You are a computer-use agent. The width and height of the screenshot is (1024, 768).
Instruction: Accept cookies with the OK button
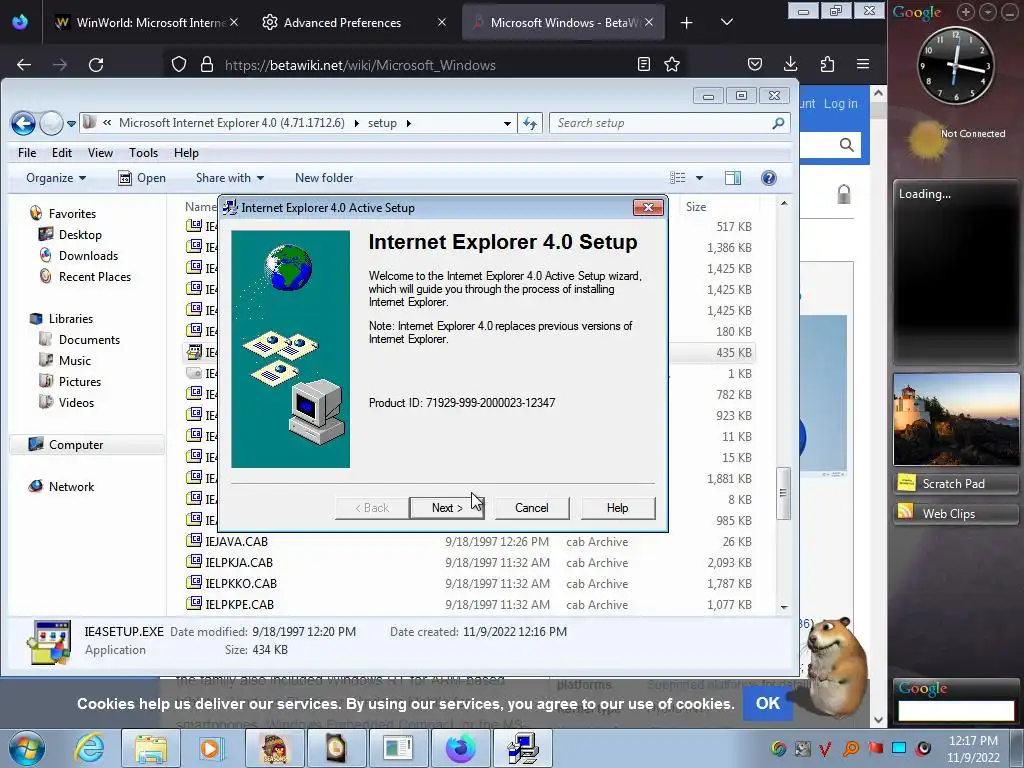[767, 703]
